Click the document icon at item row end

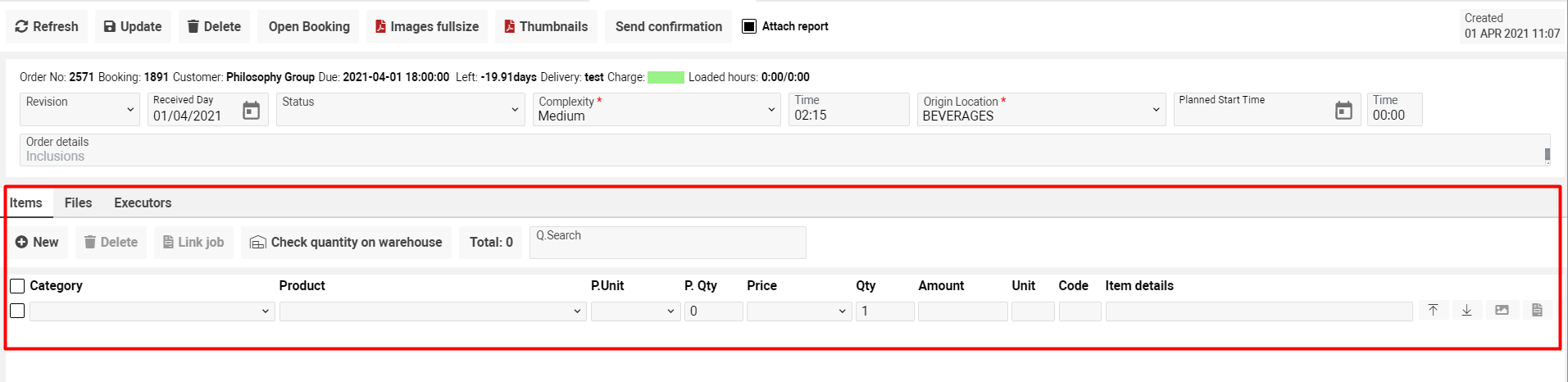coord(1537,310)
